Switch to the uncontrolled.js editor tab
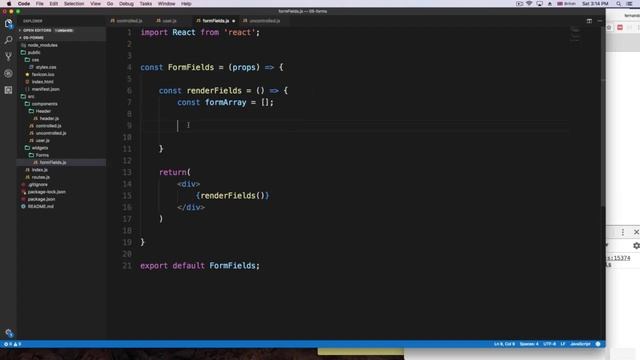Screen dimensions: 640x360 click(263, 21)
